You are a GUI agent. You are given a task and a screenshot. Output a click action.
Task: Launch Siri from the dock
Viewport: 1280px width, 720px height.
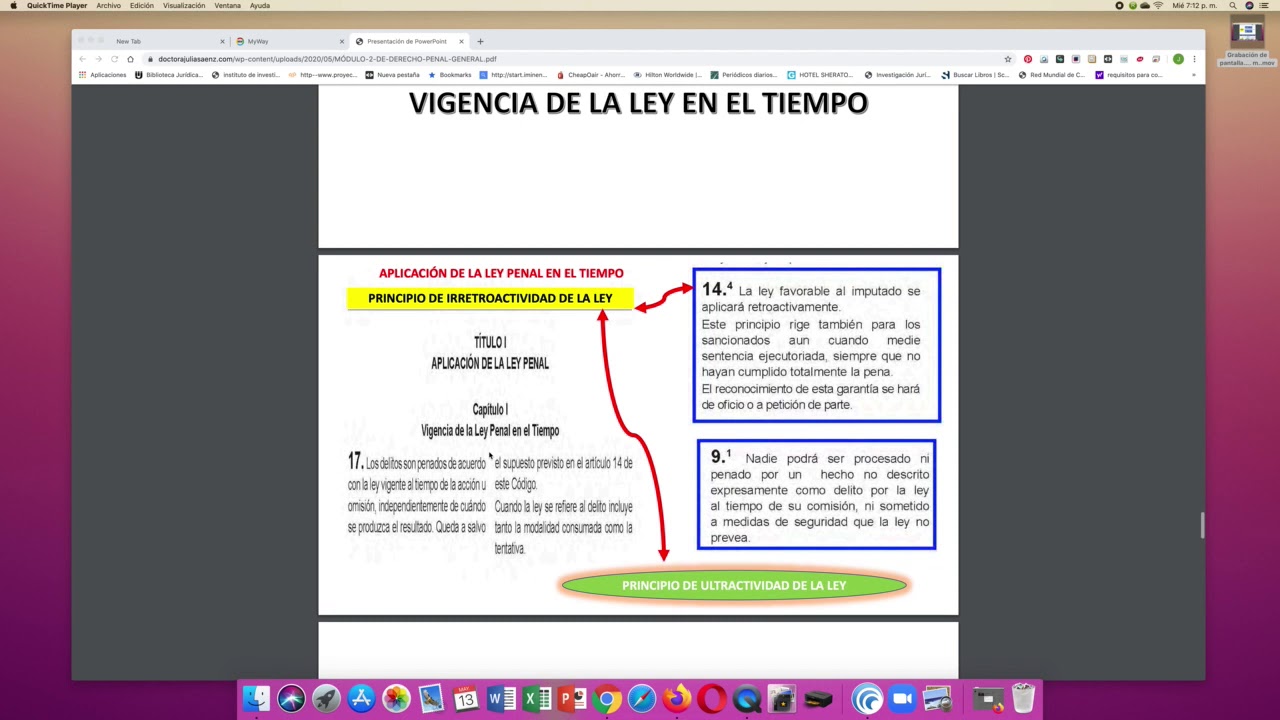coord(291,698)
